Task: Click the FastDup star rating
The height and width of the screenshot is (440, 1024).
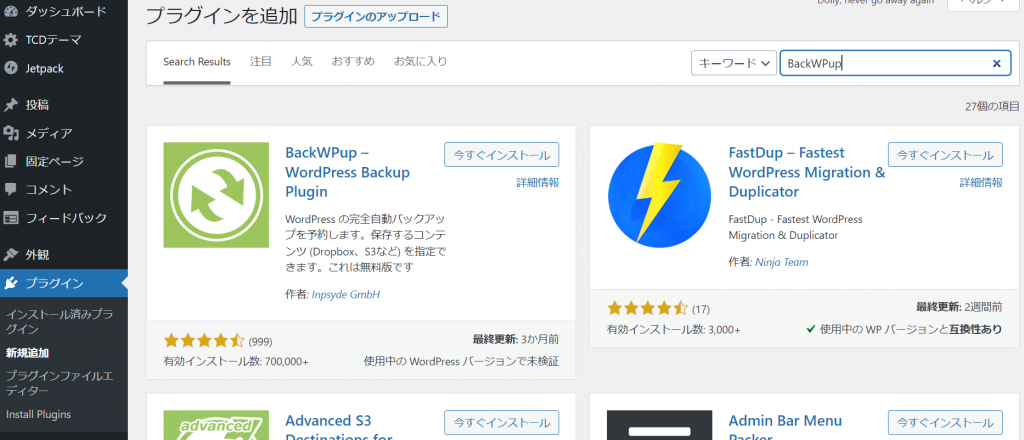Action: tap(647, 307)
